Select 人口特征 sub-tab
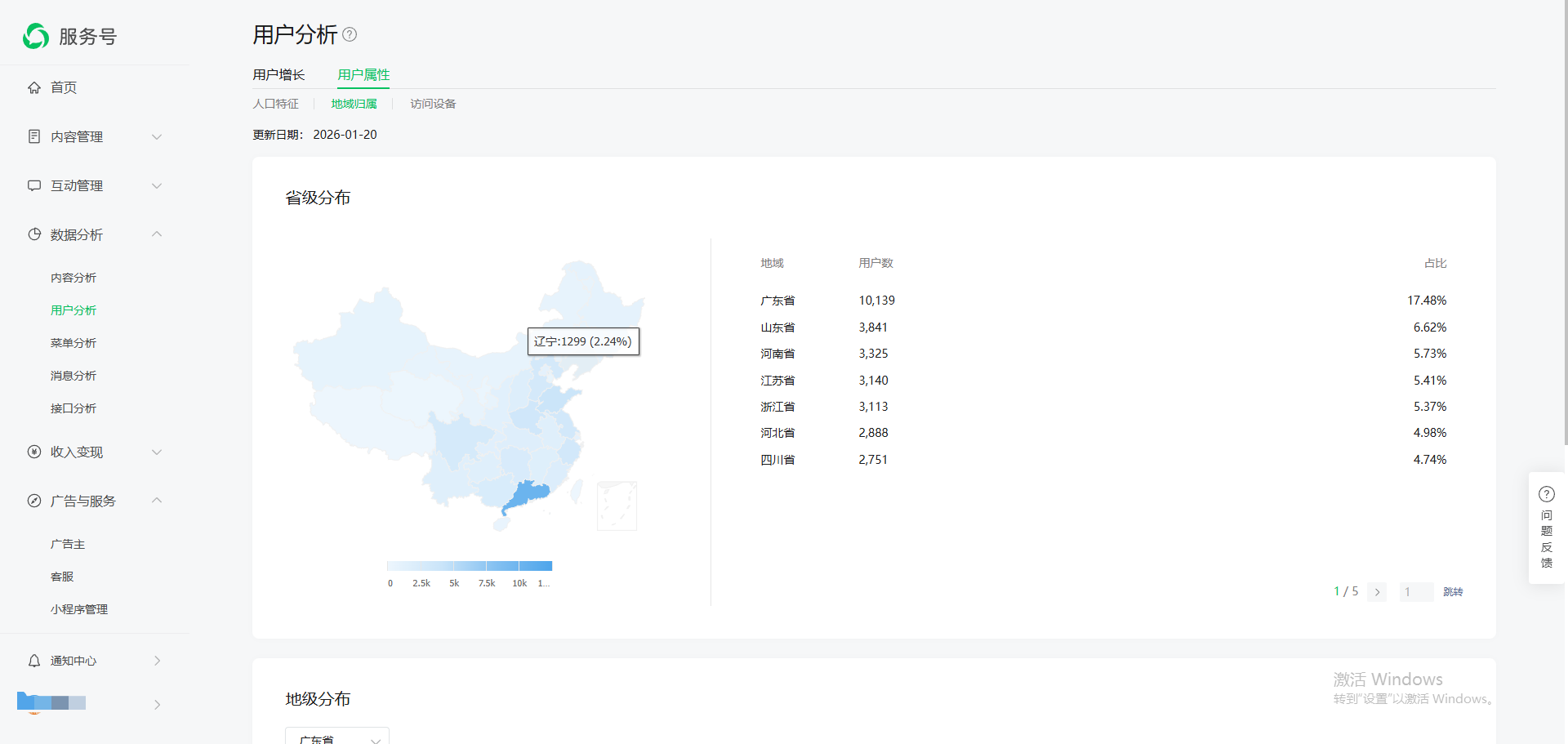This screenshot has width=1568, height=744. pyautogui.click(x=275, y=104)
